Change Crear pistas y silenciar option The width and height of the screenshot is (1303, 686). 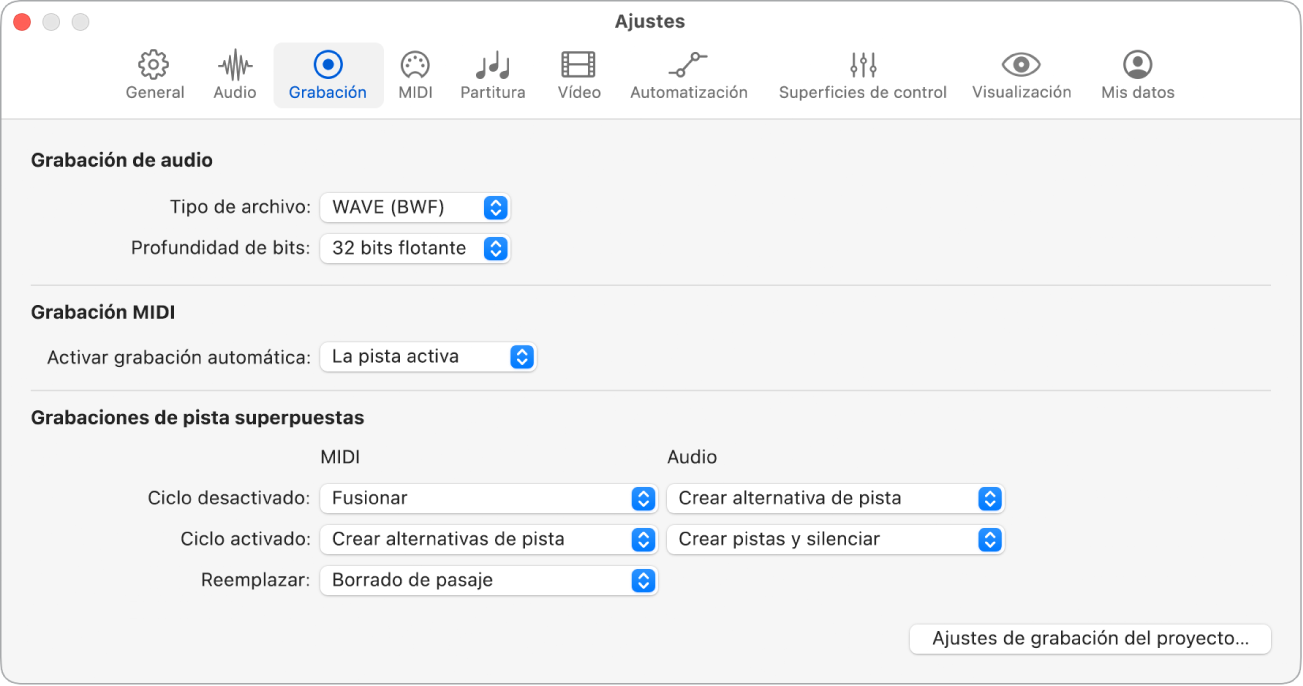(x=835, y=540)
